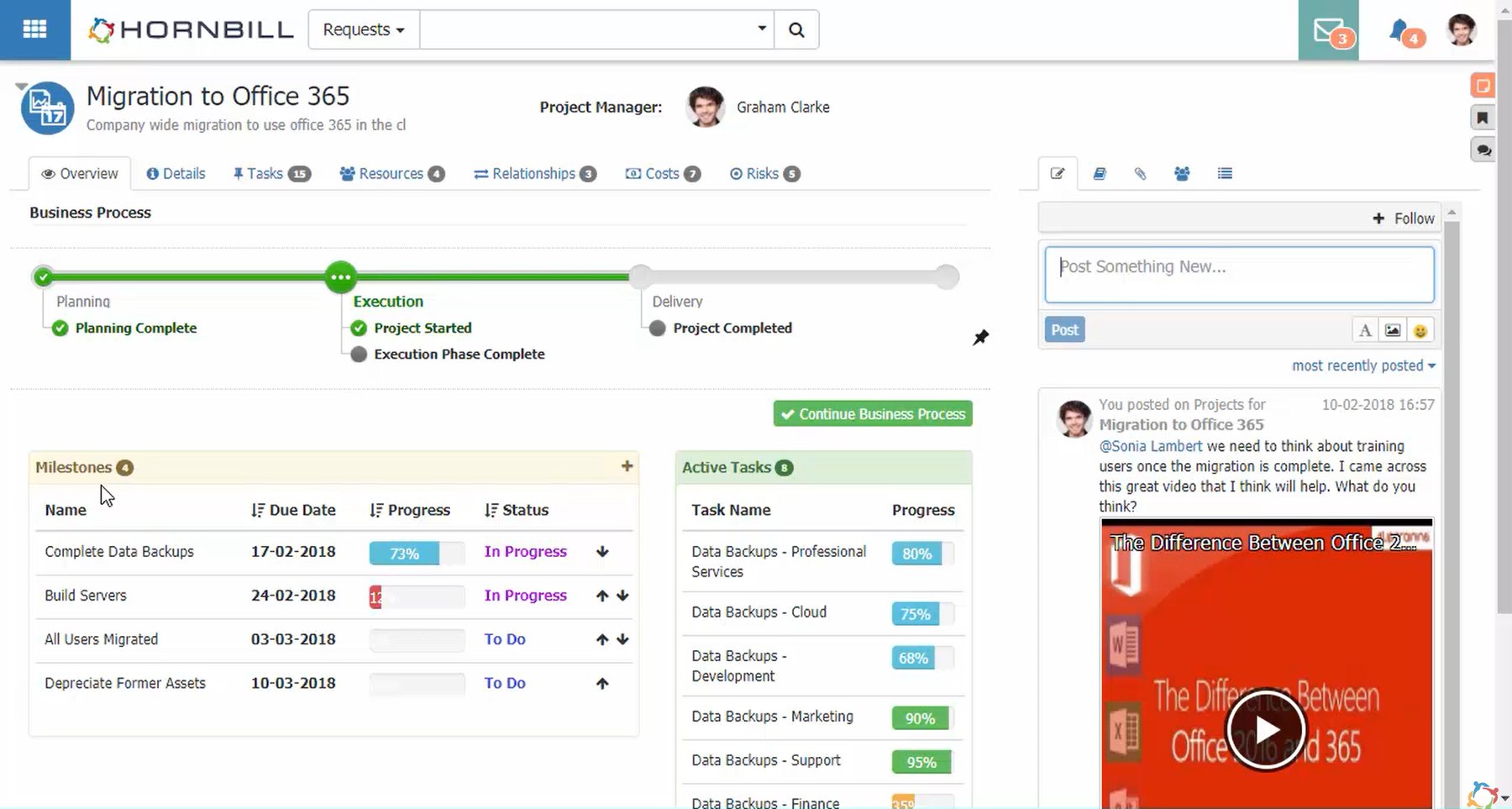The width and height of the screenshot is (1512, 809).
Task: Open the most recently posted sort dropdown
Action: (1362, 365)
